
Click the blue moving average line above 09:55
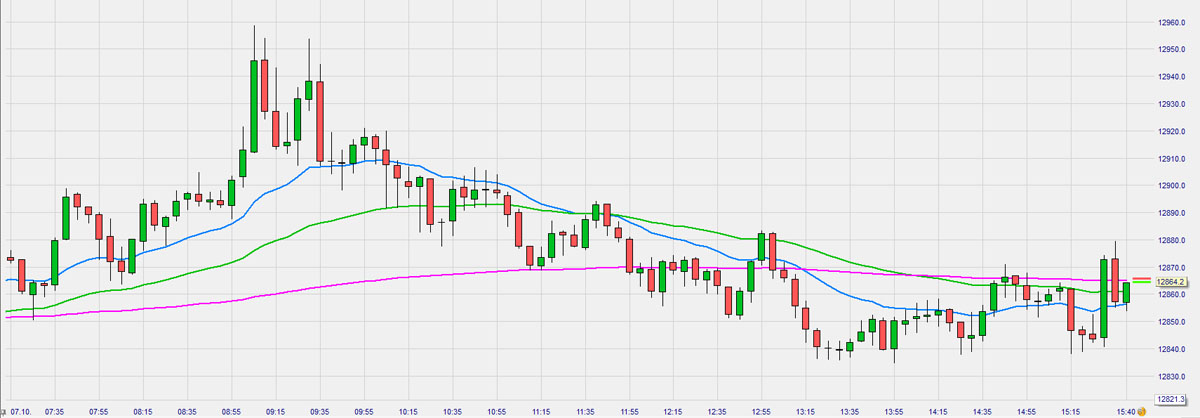[x=364, y=161]
